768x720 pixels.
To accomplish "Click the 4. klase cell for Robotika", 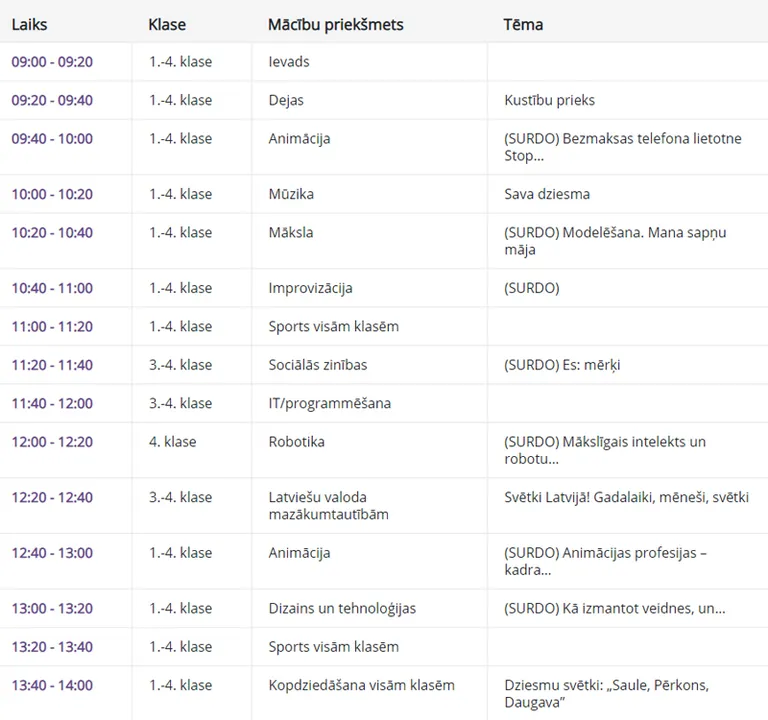I will pos(173,442).
